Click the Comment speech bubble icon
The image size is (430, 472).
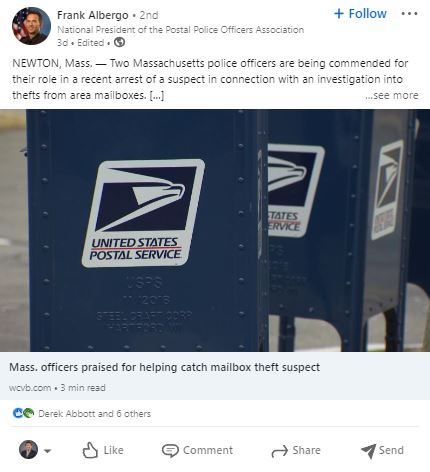[x=170, y=450]
